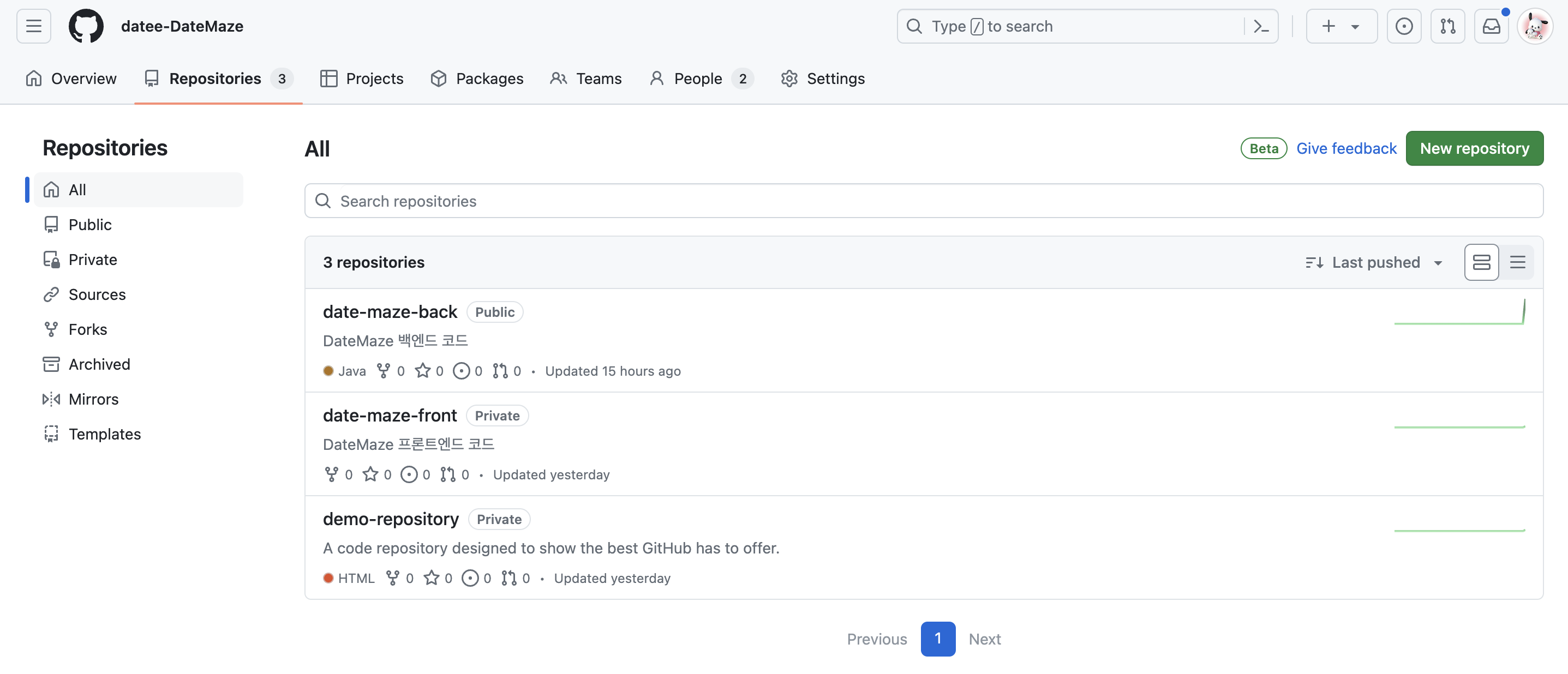Switch to the comfortable card view
This screenshot has width=1568, height=674.
point(1481,262)
